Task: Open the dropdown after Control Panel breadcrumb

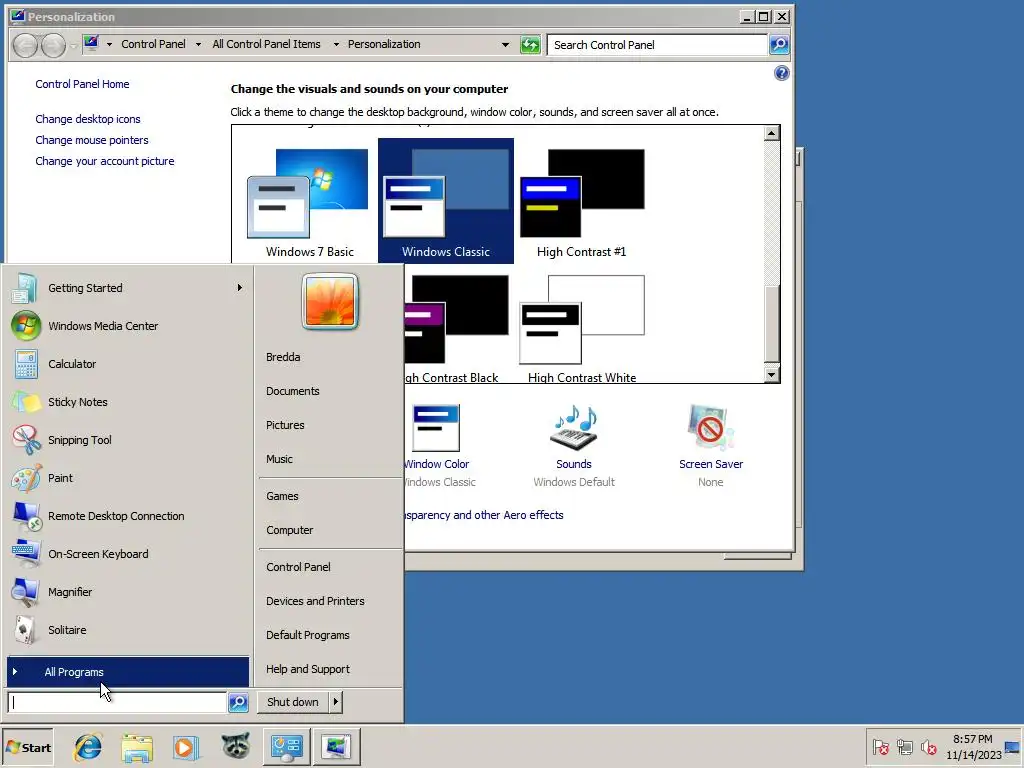Action: (x=198, y=44)
